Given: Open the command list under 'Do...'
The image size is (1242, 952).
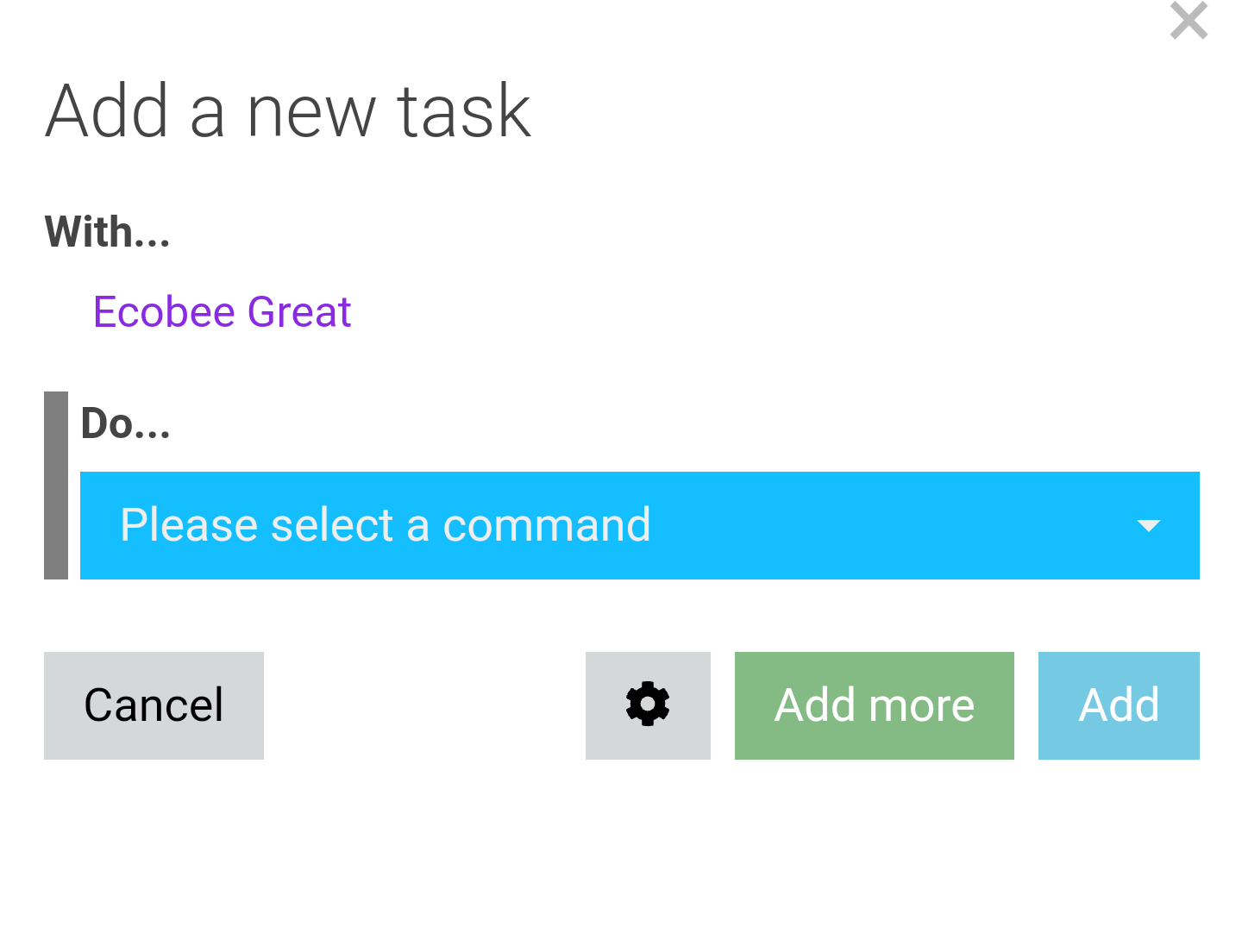Looking at the screenshot, I should tap(640, 525).
